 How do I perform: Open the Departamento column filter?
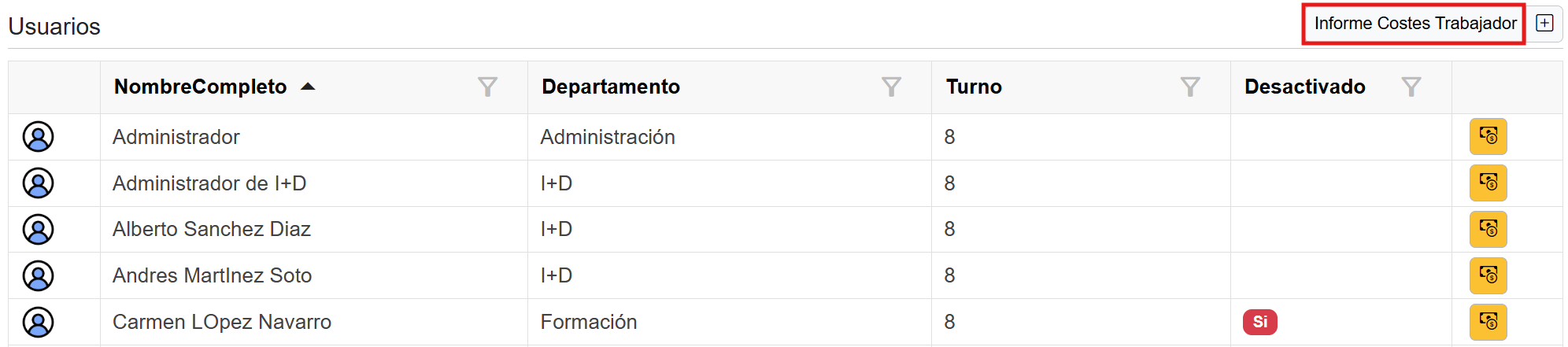coord(891,87)
